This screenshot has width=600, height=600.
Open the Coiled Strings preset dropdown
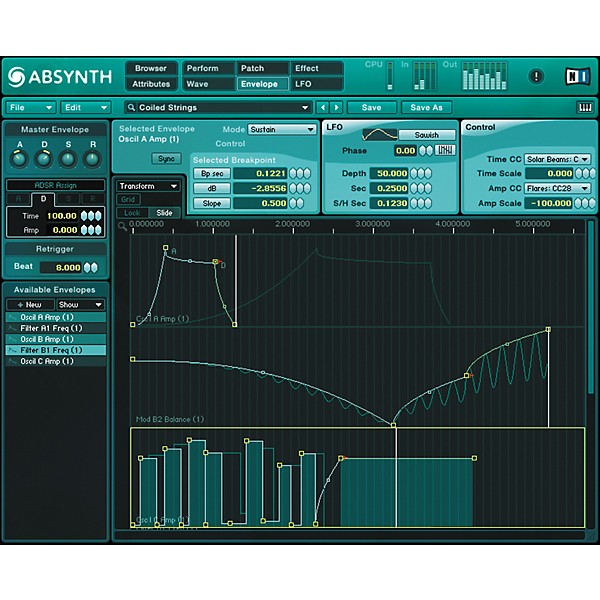(x=218, y=108)
